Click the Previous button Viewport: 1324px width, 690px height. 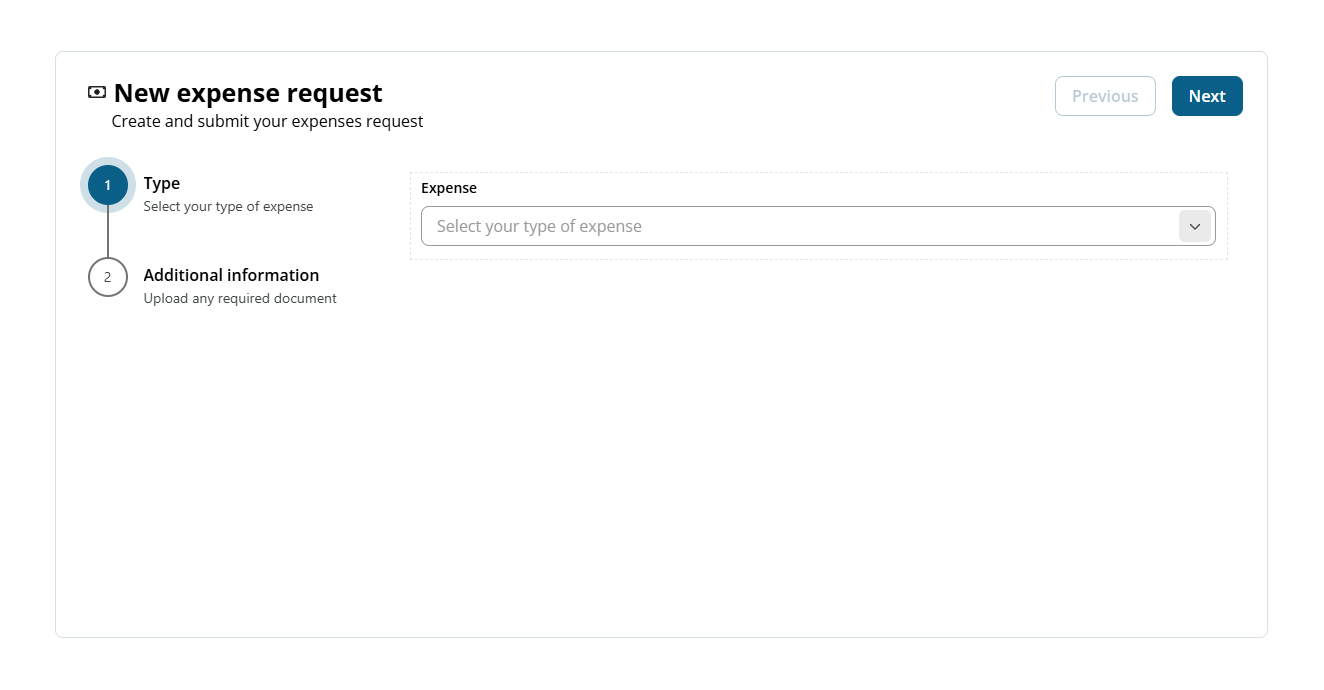pos(1105,96)
